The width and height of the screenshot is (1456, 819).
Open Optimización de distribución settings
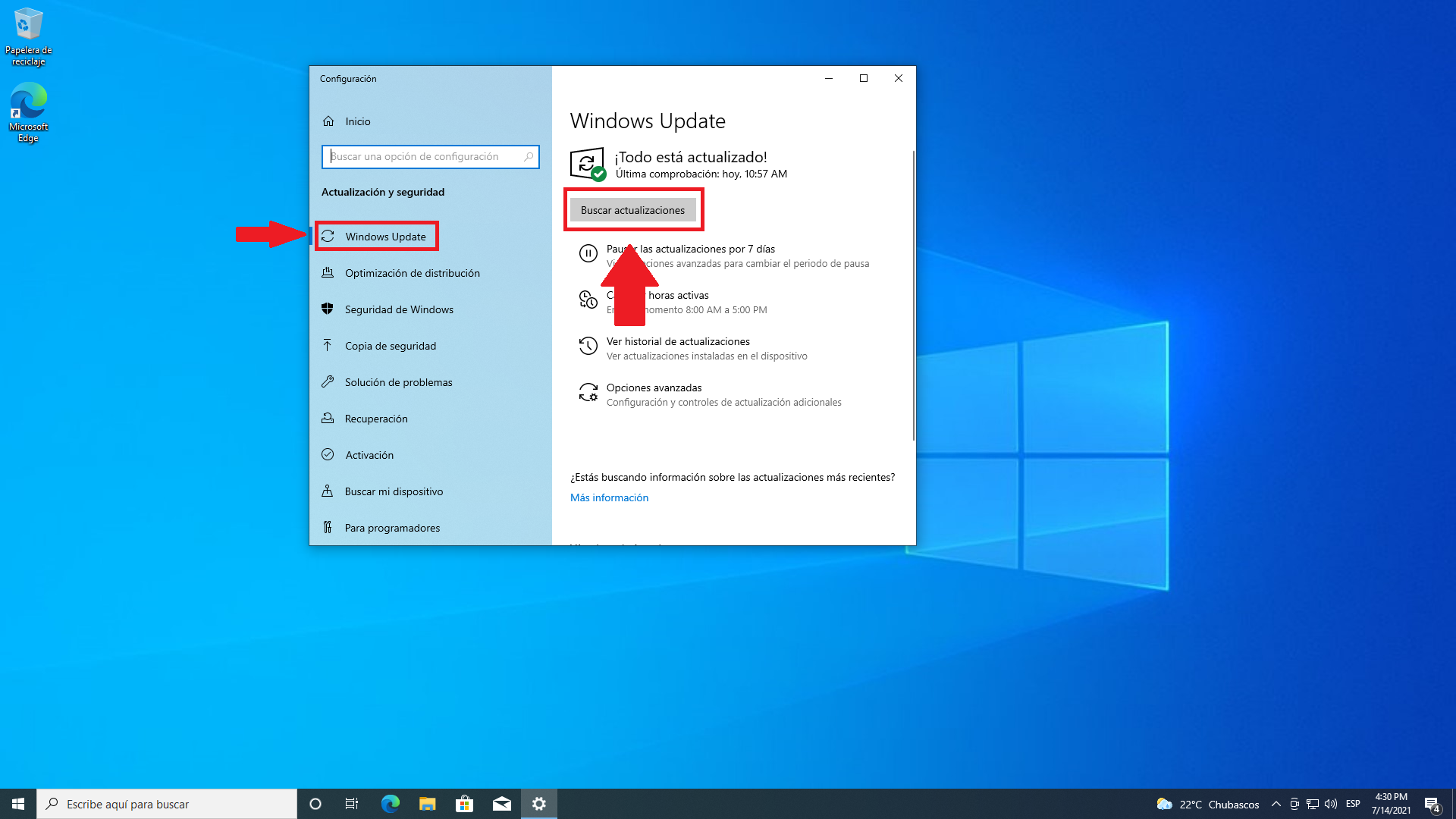pos(412,273)
